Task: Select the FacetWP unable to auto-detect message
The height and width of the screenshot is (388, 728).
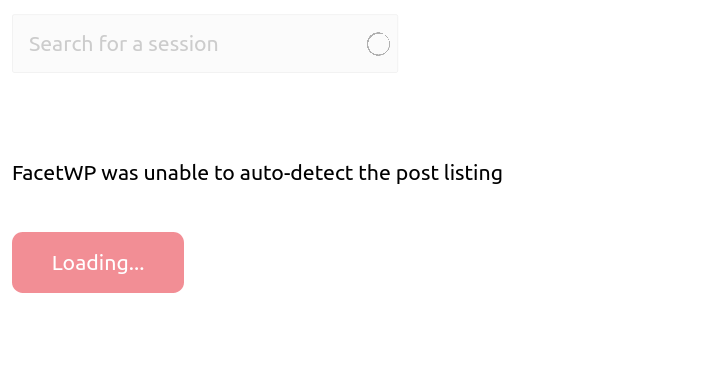Action: [257, 173]
